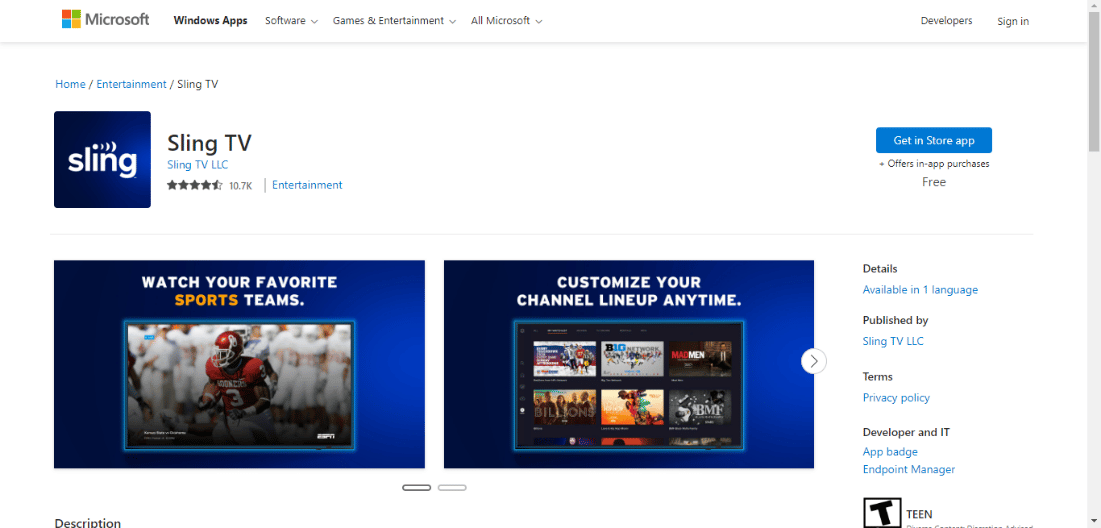Advance carousel with next arrow button

814,361
